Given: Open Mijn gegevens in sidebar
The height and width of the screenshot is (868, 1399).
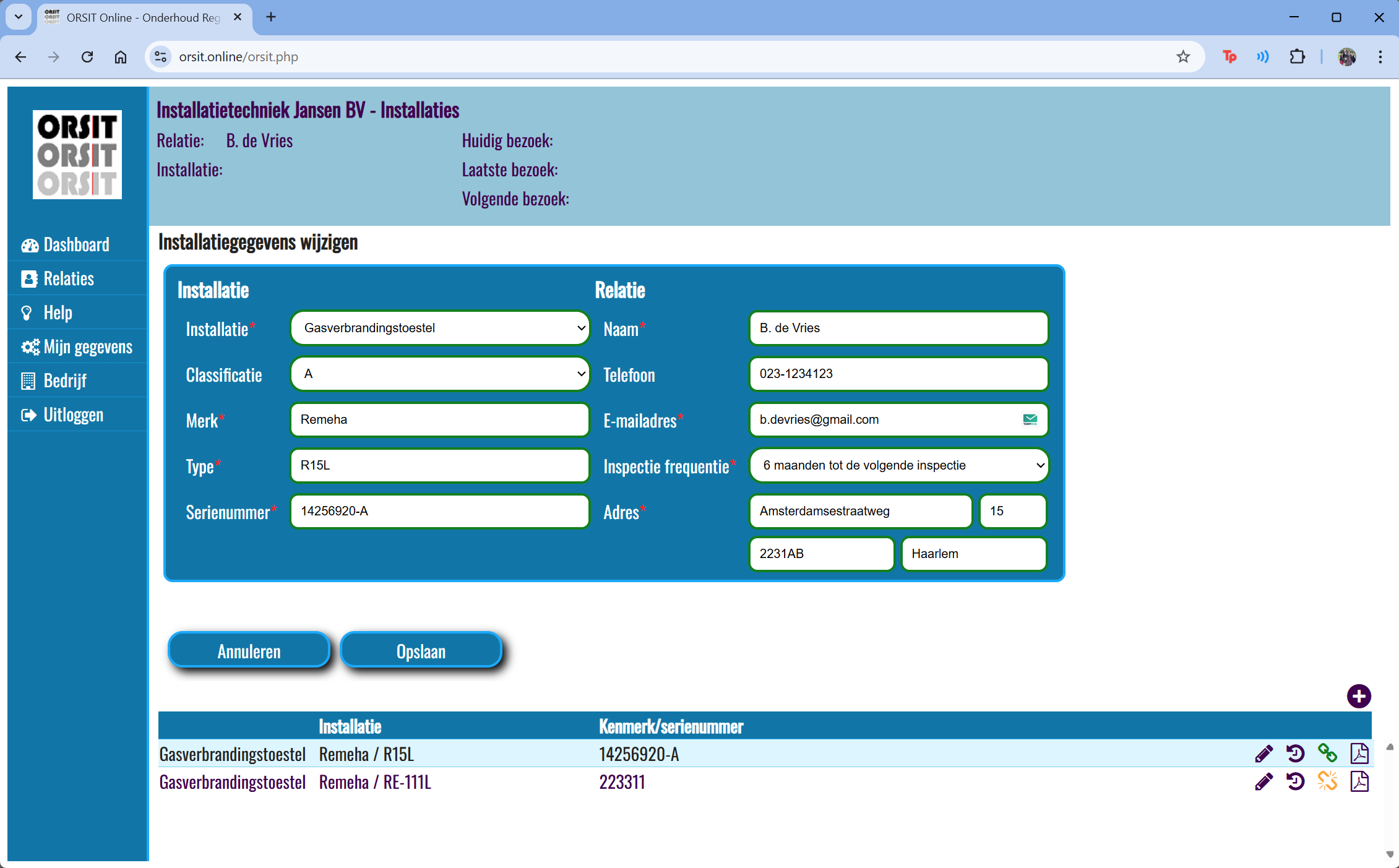Looking at the screenshot, I should (77, 346).
